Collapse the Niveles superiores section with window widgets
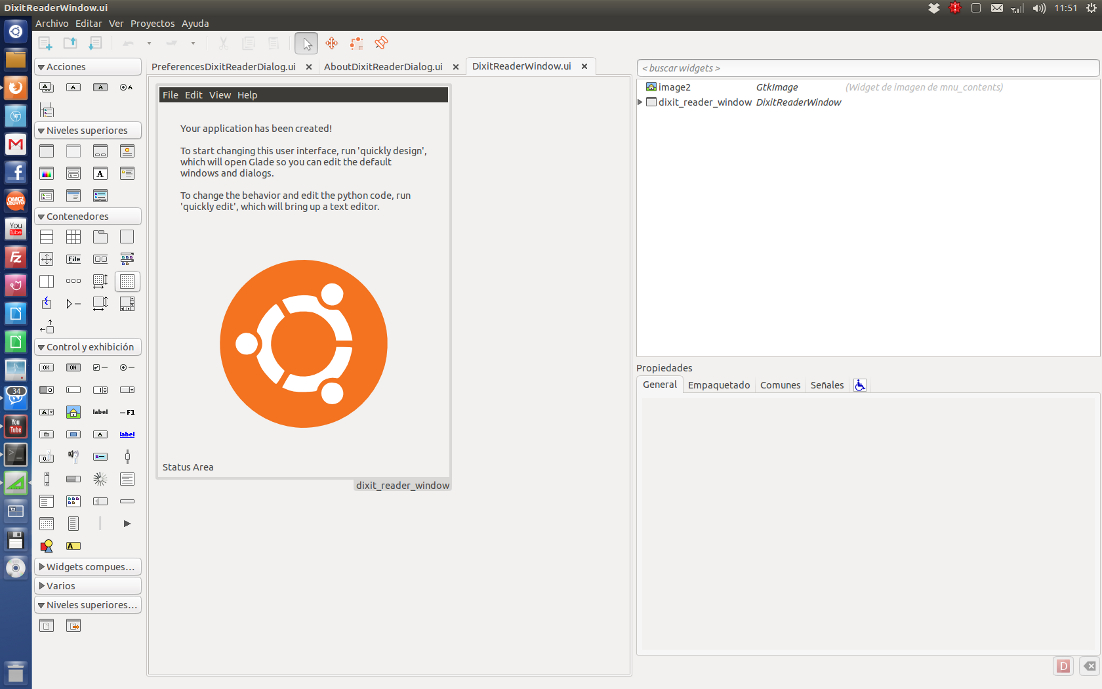The width and height of the screenshot is (1102, 689). 88,131
